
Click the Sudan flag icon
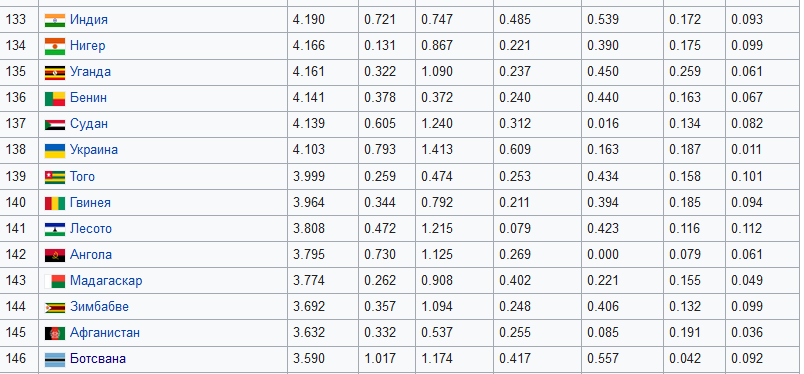(x=55, y=125)
